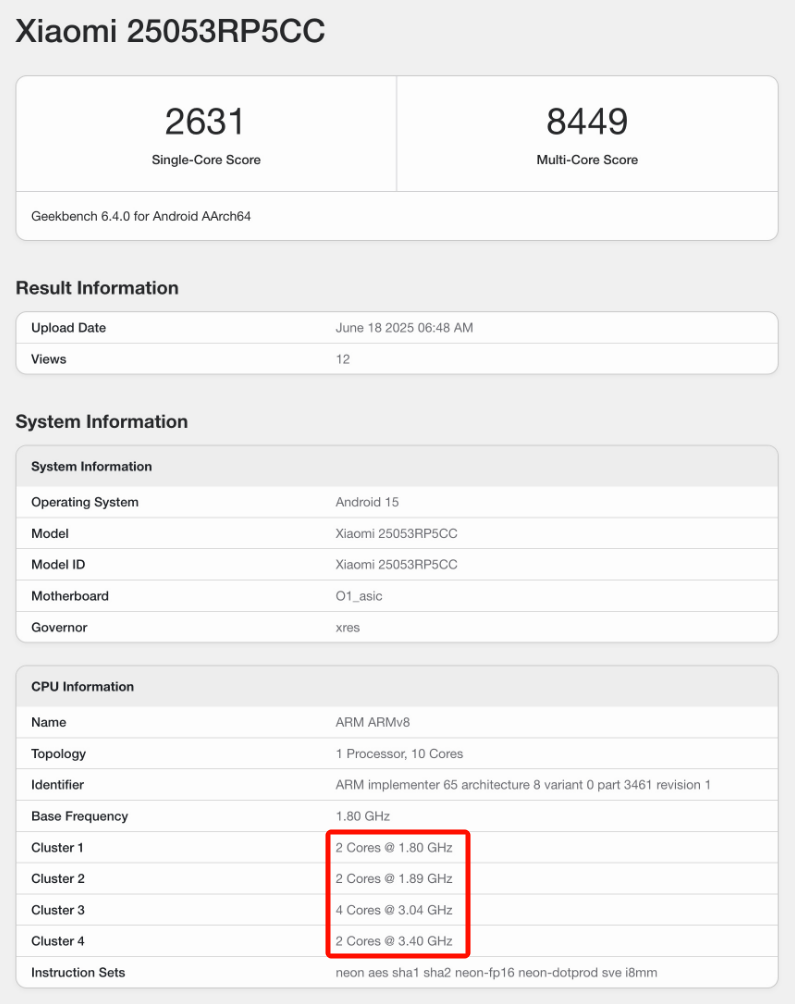Screen dimensions: 795x1004
Task: Click the Android 15 operating system value
Action: point(367,502)
